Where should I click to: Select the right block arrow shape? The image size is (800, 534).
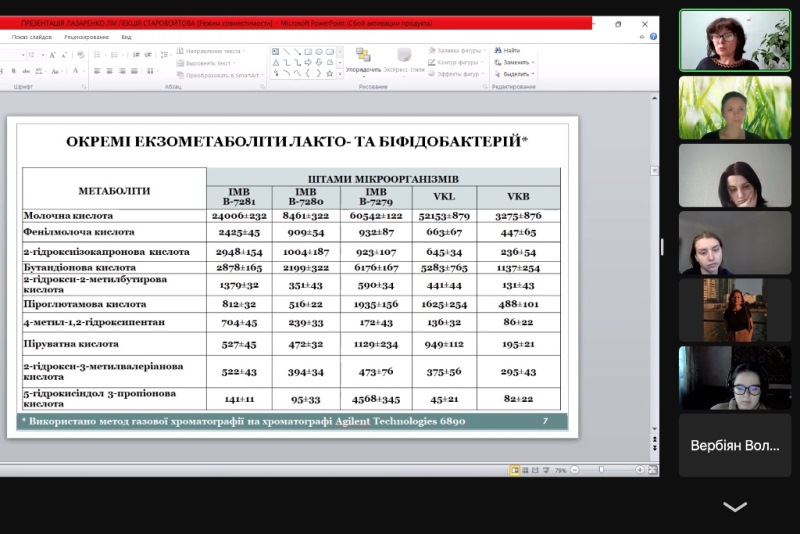coord(308,63)
